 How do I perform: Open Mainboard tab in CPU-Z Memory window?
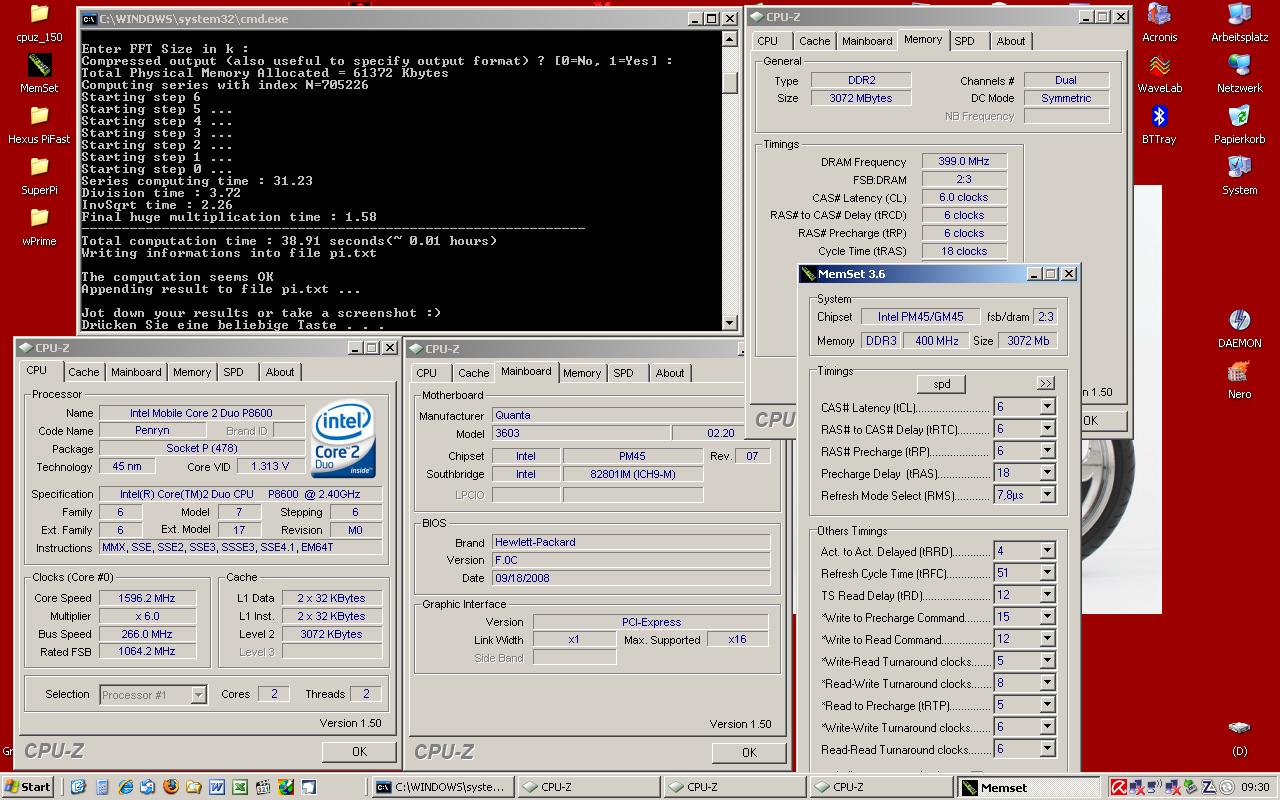point(867,41)
